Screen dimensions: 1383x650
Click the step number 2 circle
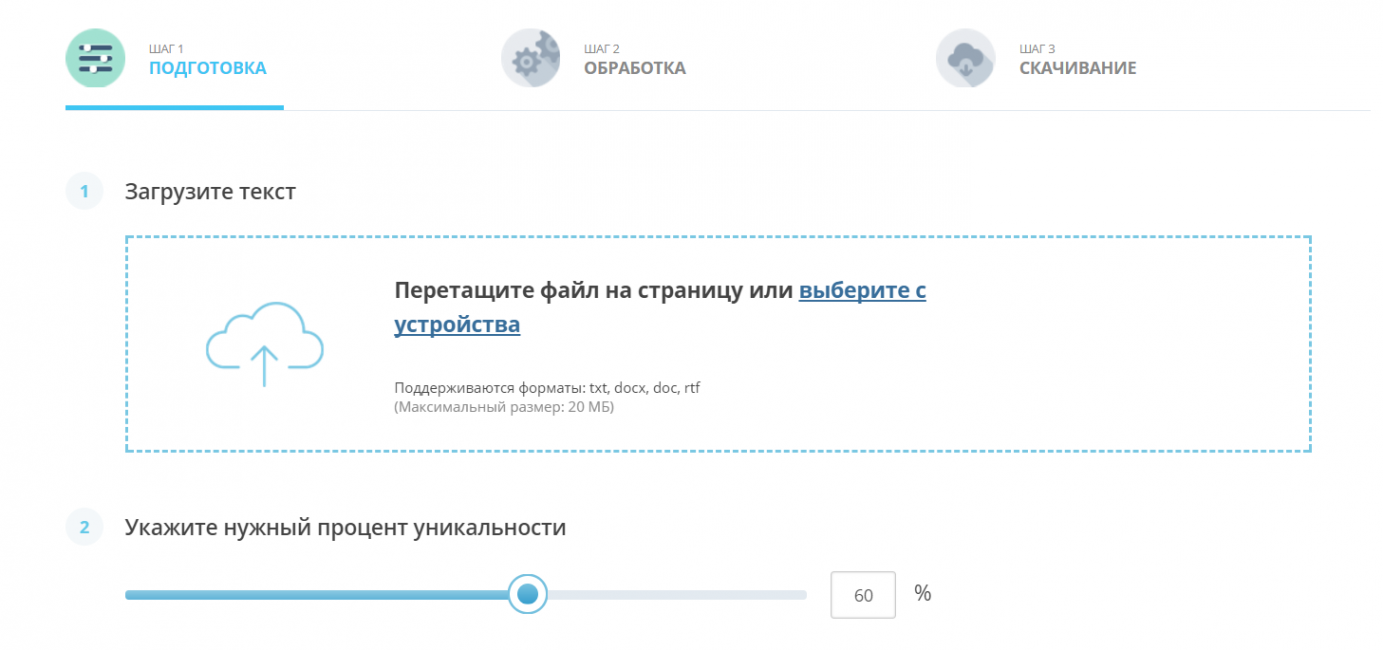(84, 527)
